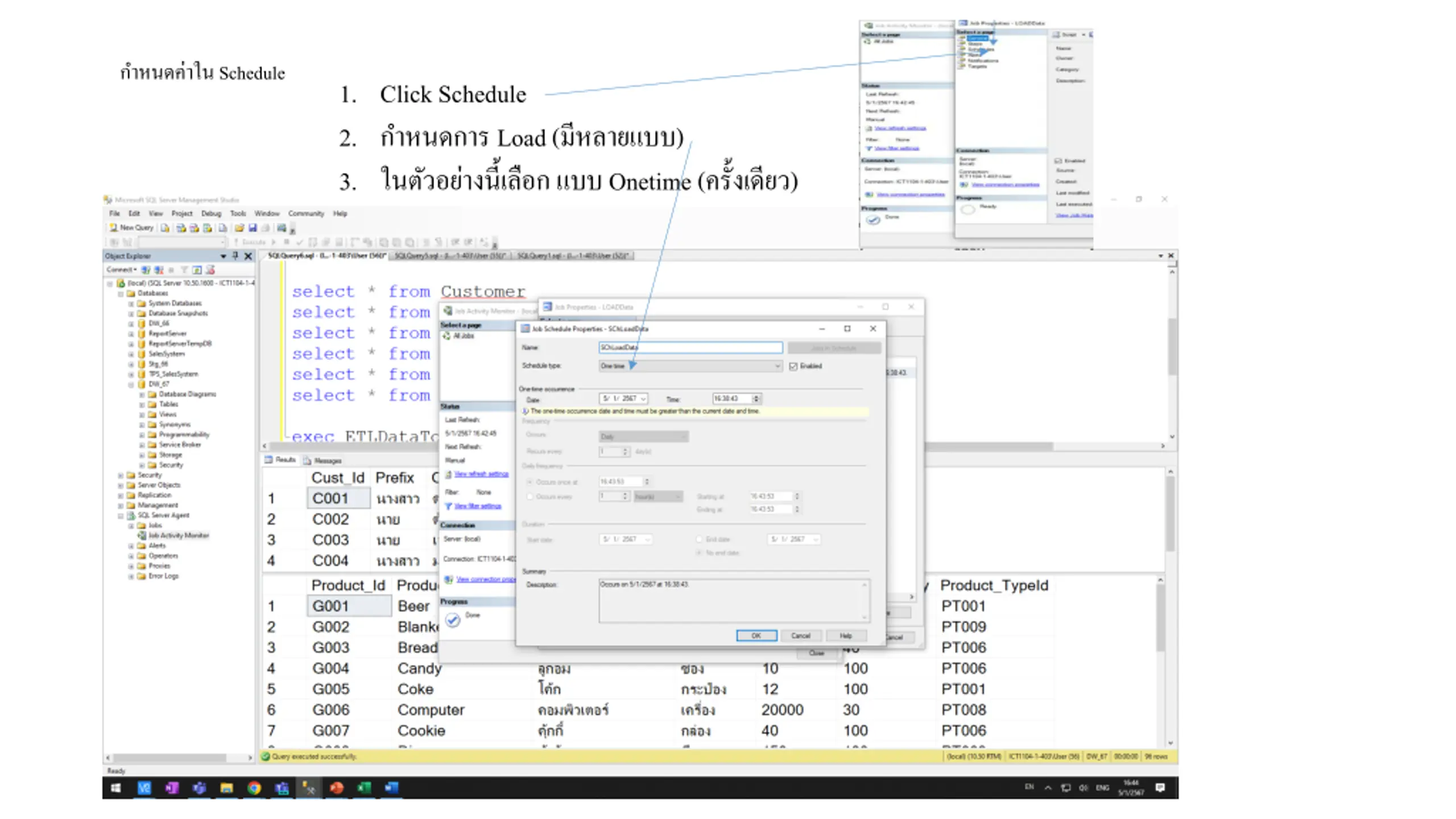Screen dimensions: 1456x819
Task: Click the Done progress checkmark icon
Action: point(453,620)
